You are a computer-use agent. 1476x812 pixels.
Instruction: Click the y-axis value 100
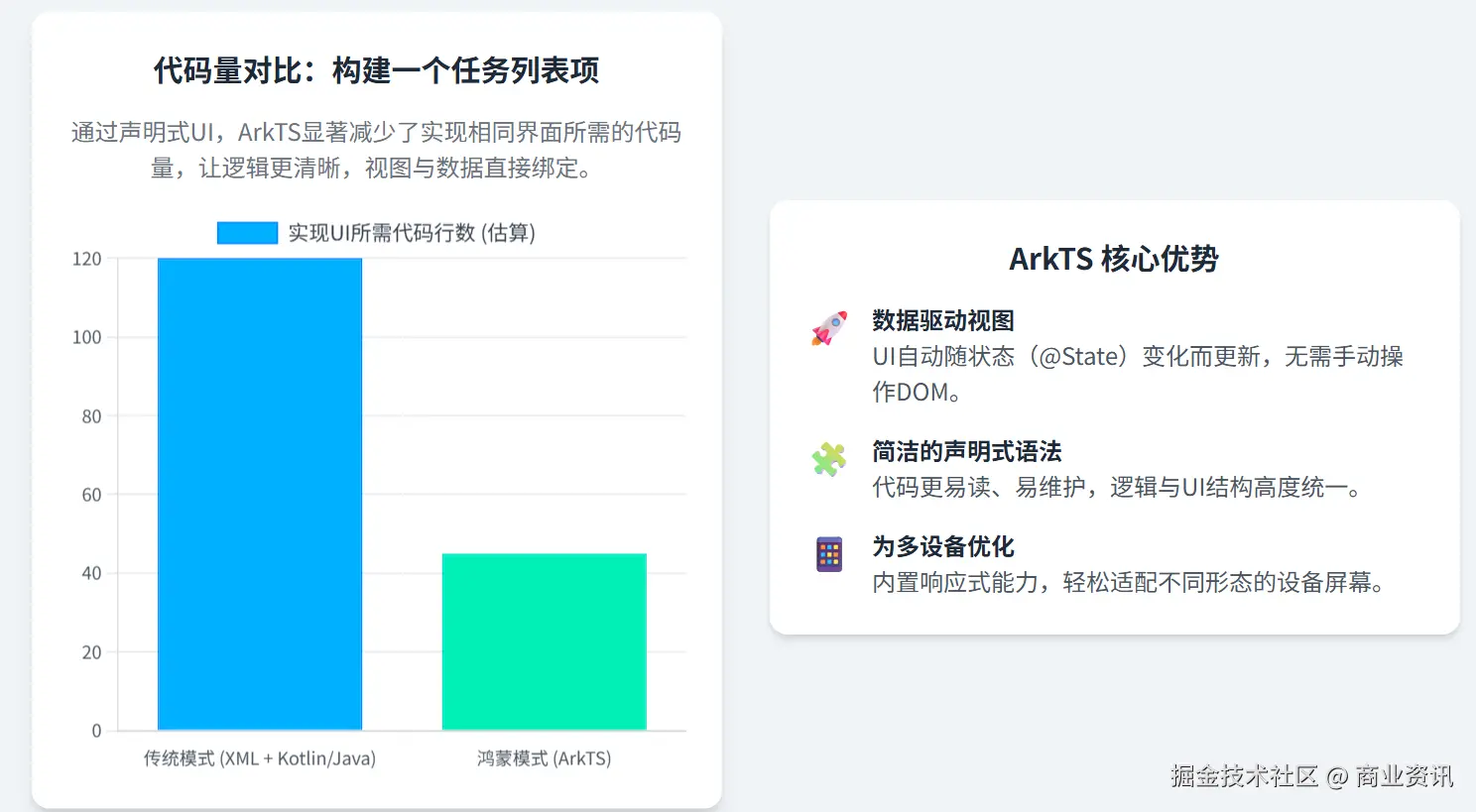tap(87, 337)
